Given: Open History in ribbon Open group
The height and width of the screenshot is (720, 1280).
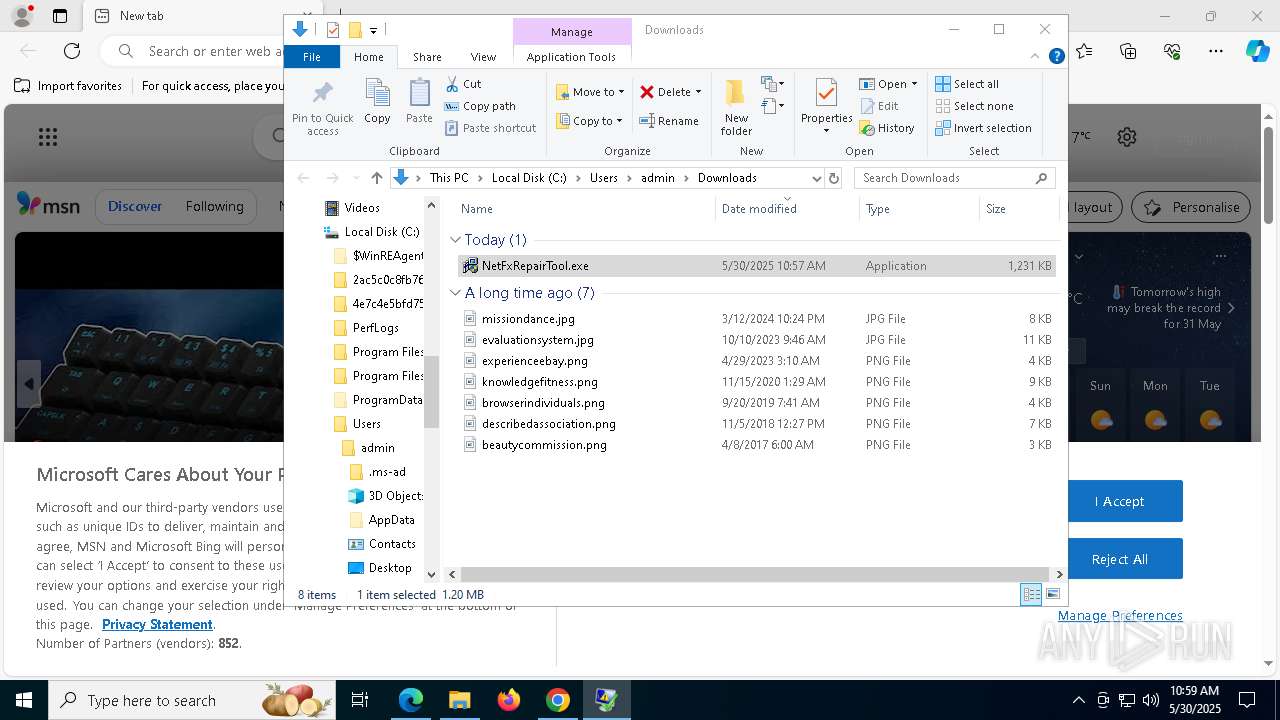Looking at the screenshot, I should tap(887, 128).
